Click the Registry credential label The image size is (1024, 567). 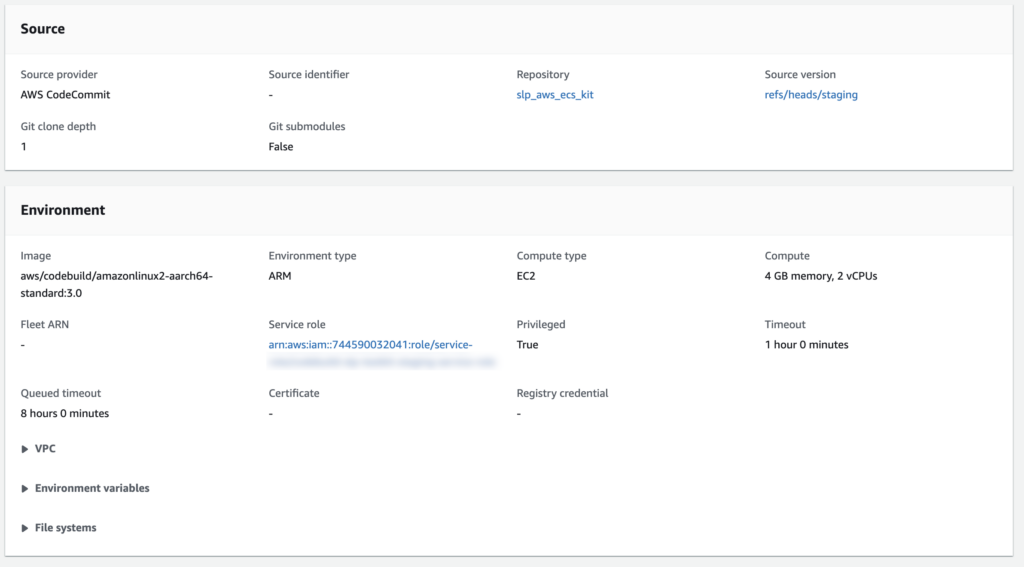[562, 393]
